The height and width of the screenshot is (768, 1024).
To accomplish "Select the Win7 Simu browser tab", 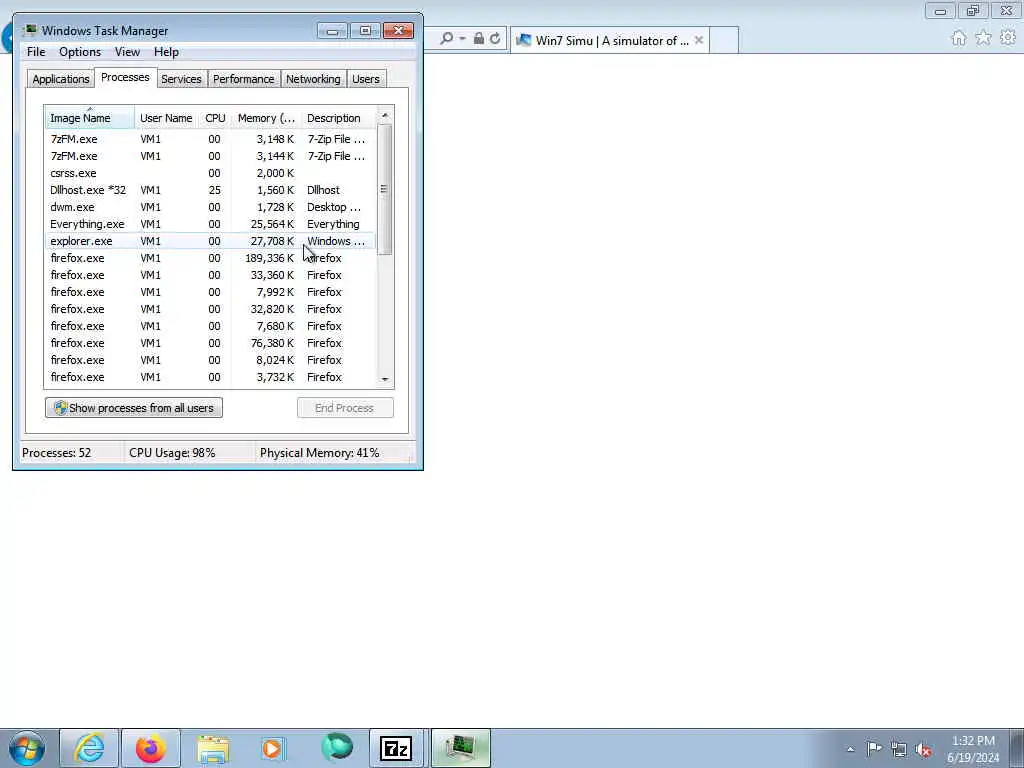I will 610,40.
